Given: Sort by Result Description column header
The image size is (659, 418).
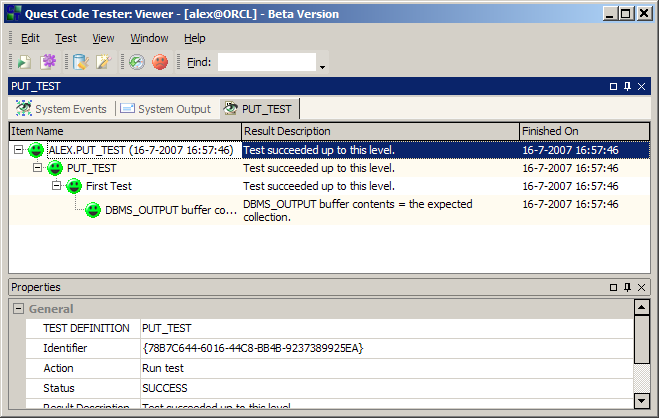Looking at the screenshot, I should pos(380,131).
